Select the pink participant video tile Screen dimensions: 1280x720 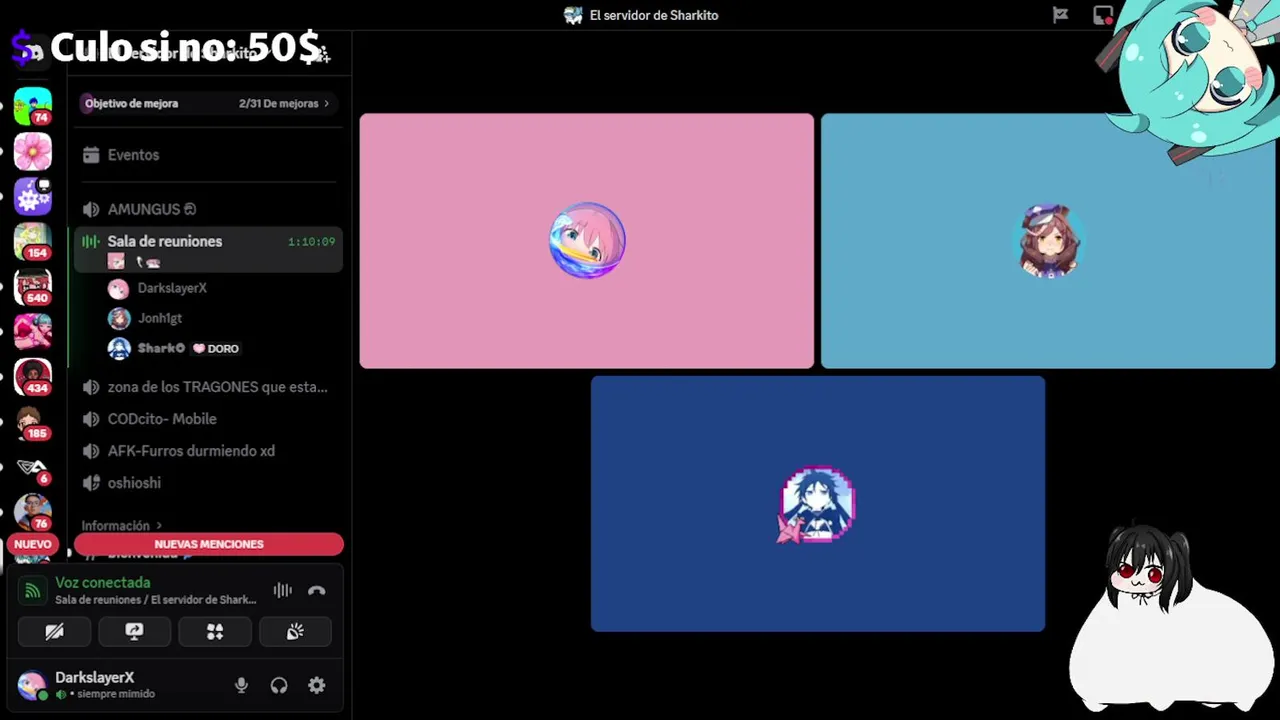(x=587, y=241)
